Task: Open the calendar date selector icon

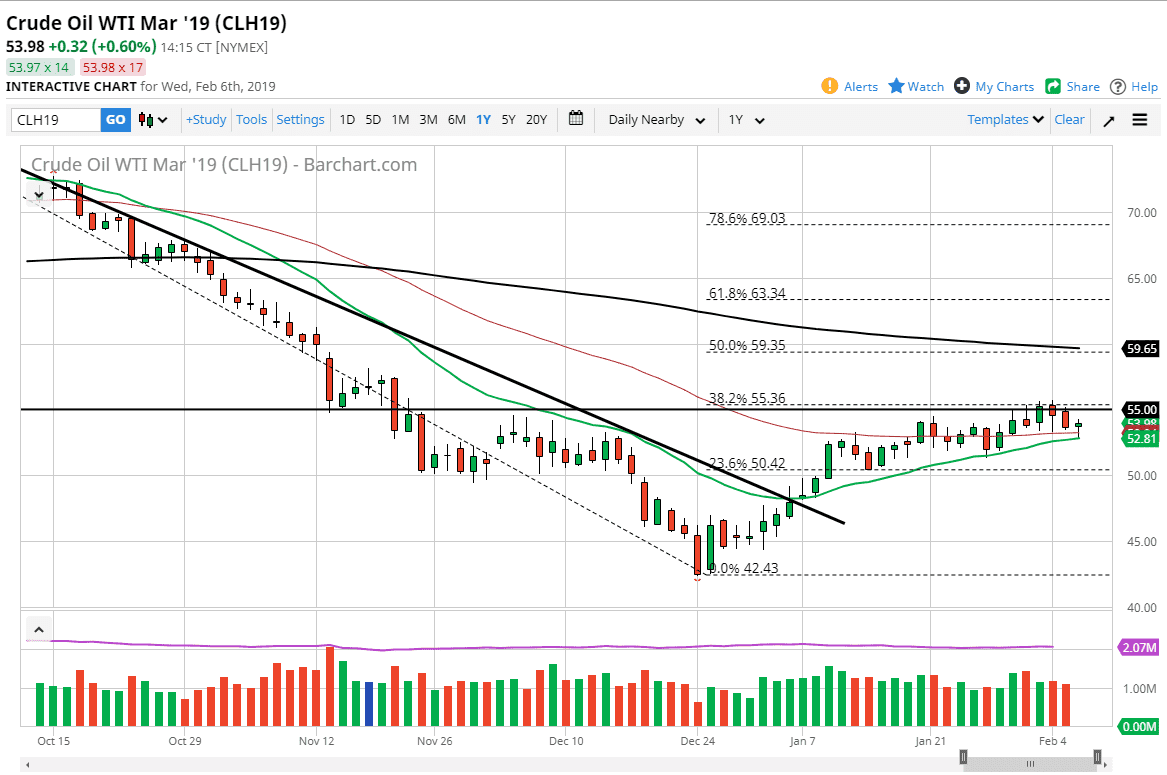Action: tap(576, 119)
